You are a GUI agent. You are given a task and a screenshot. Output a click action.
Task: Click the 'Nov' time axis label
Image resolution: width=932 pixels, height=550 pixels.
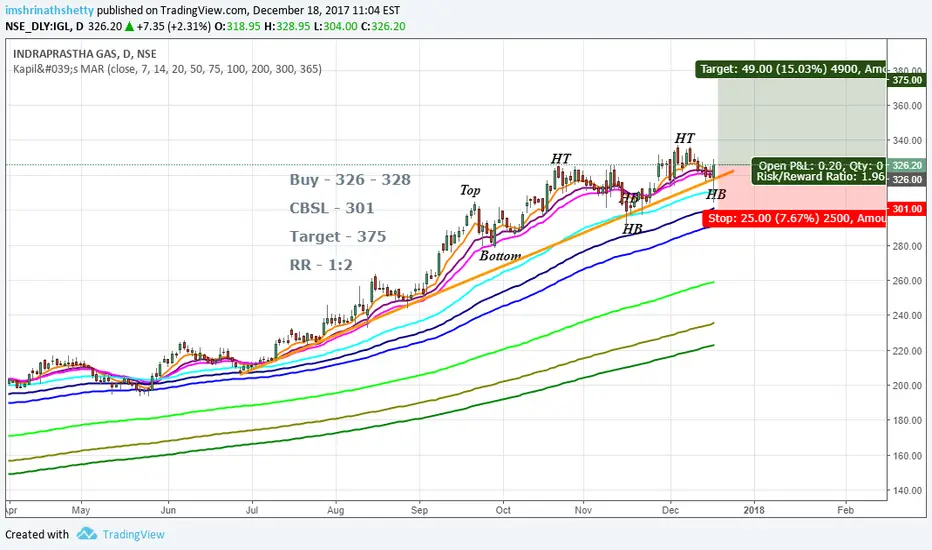click(x=583, y=510)
